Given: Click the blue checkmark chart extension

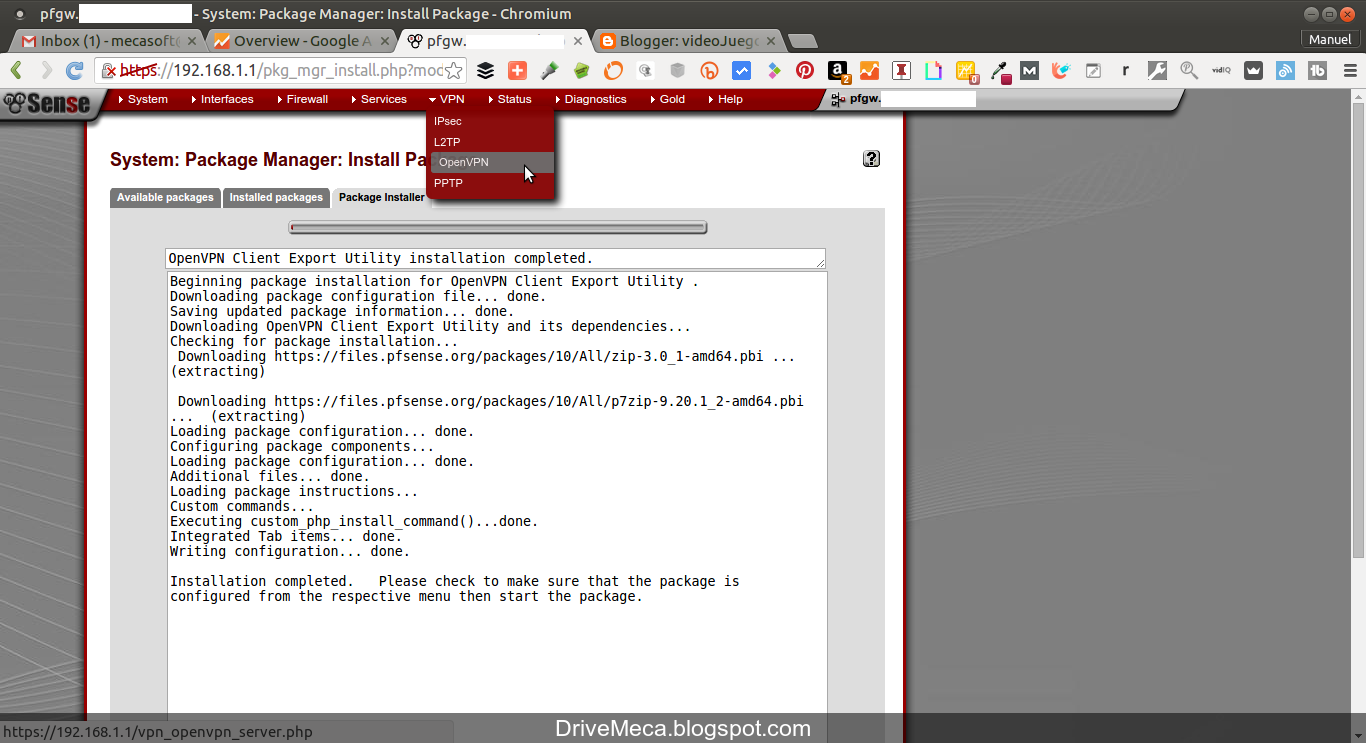Looking at the screenshot, I should coord(741,71).
